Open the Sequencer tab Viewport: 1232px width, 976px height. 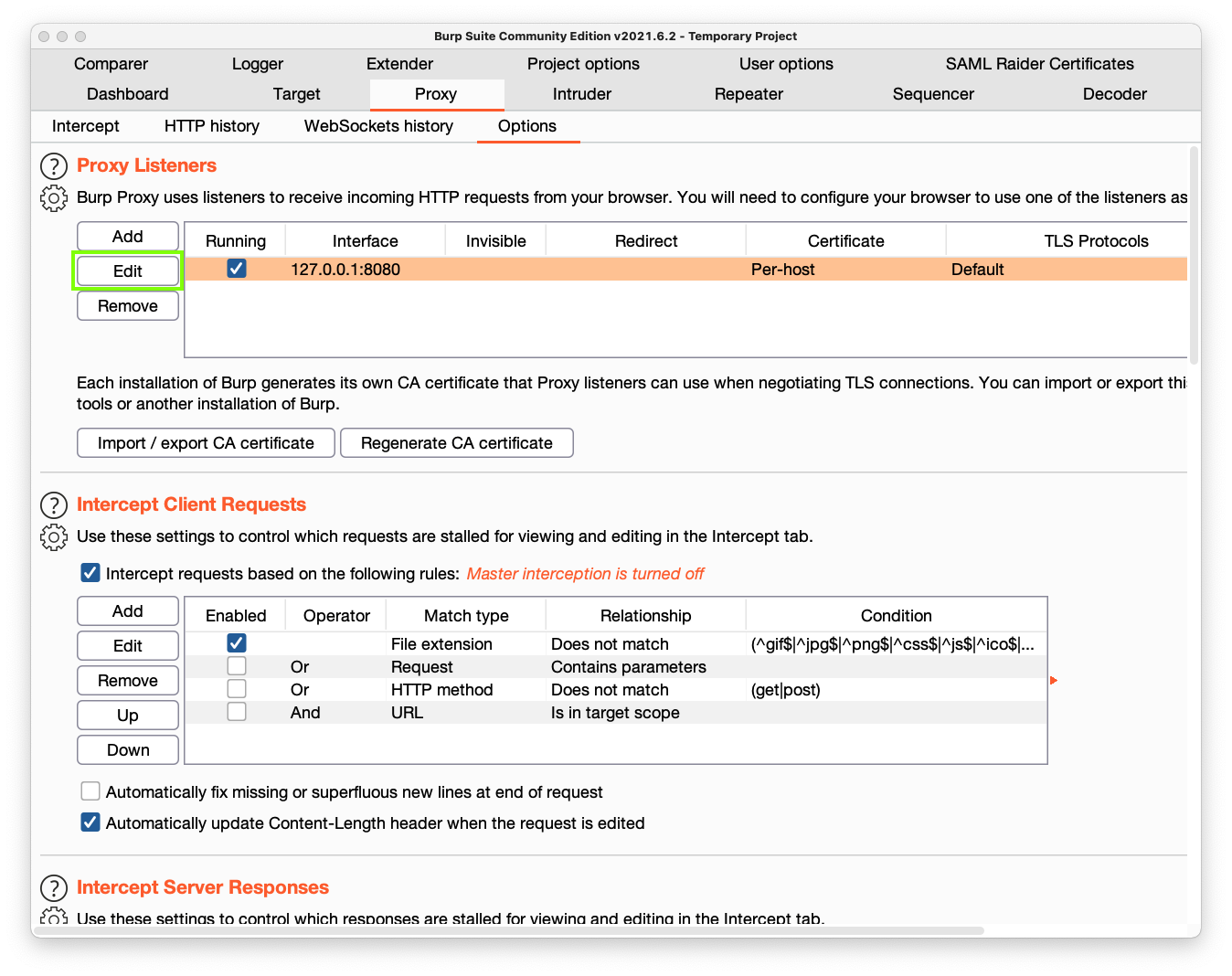pos(933,94)
